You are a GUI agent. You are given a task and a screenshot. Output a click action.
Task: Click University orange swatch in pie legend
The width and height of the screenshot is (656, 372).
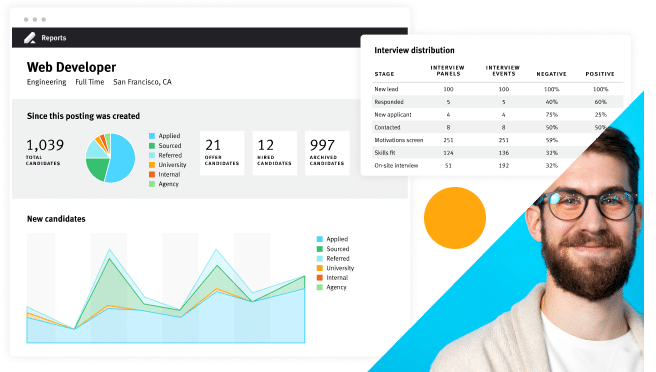[152, 165]
